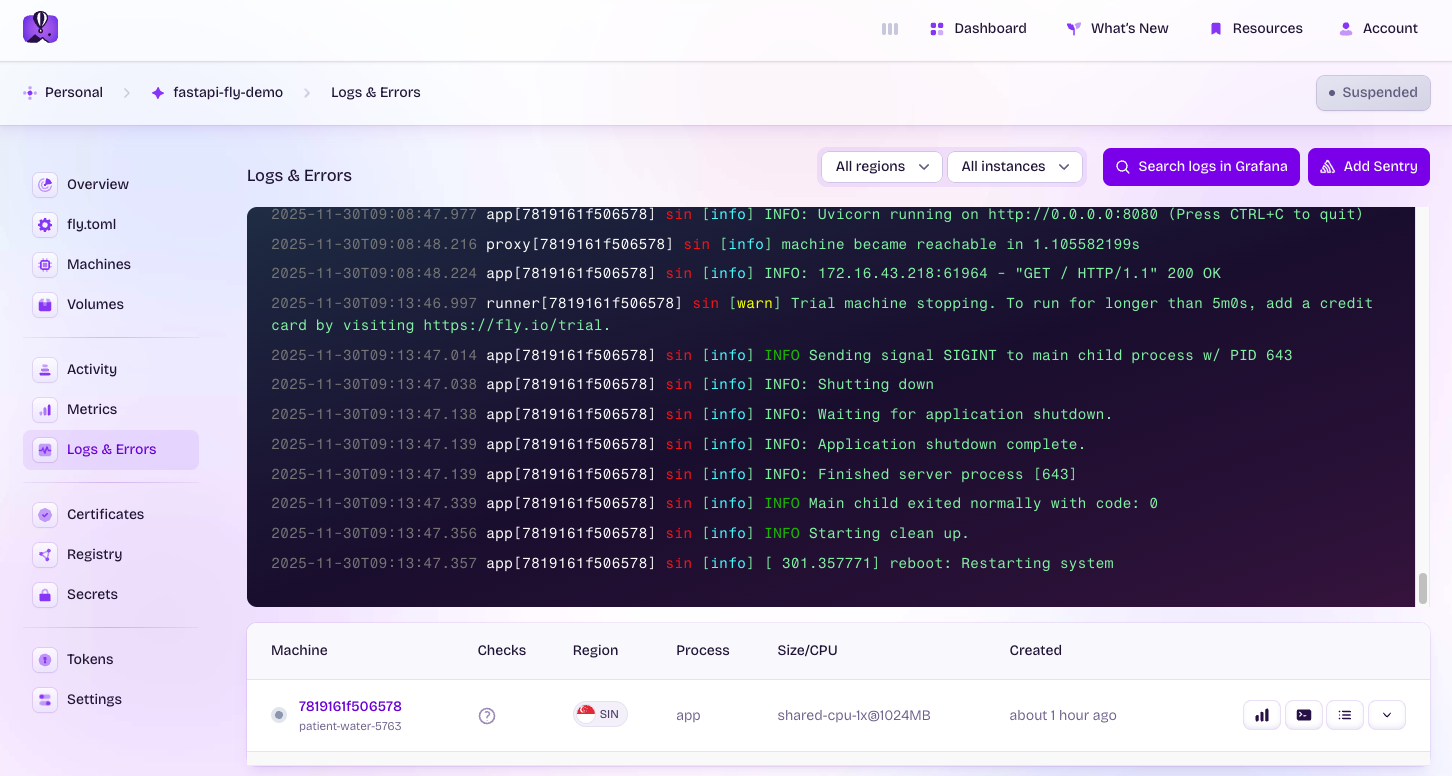Expand the All instances dropdown
Screen dimensions: 1452x776
coord(1014,167)
